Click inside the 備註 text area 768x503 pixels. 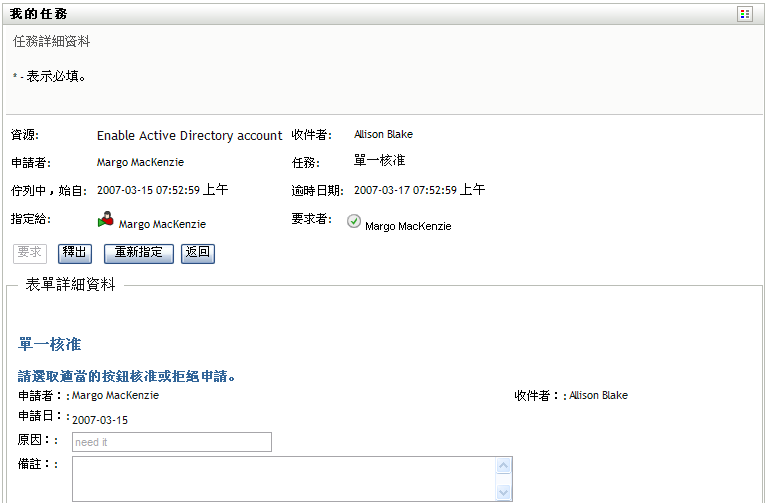284,478
